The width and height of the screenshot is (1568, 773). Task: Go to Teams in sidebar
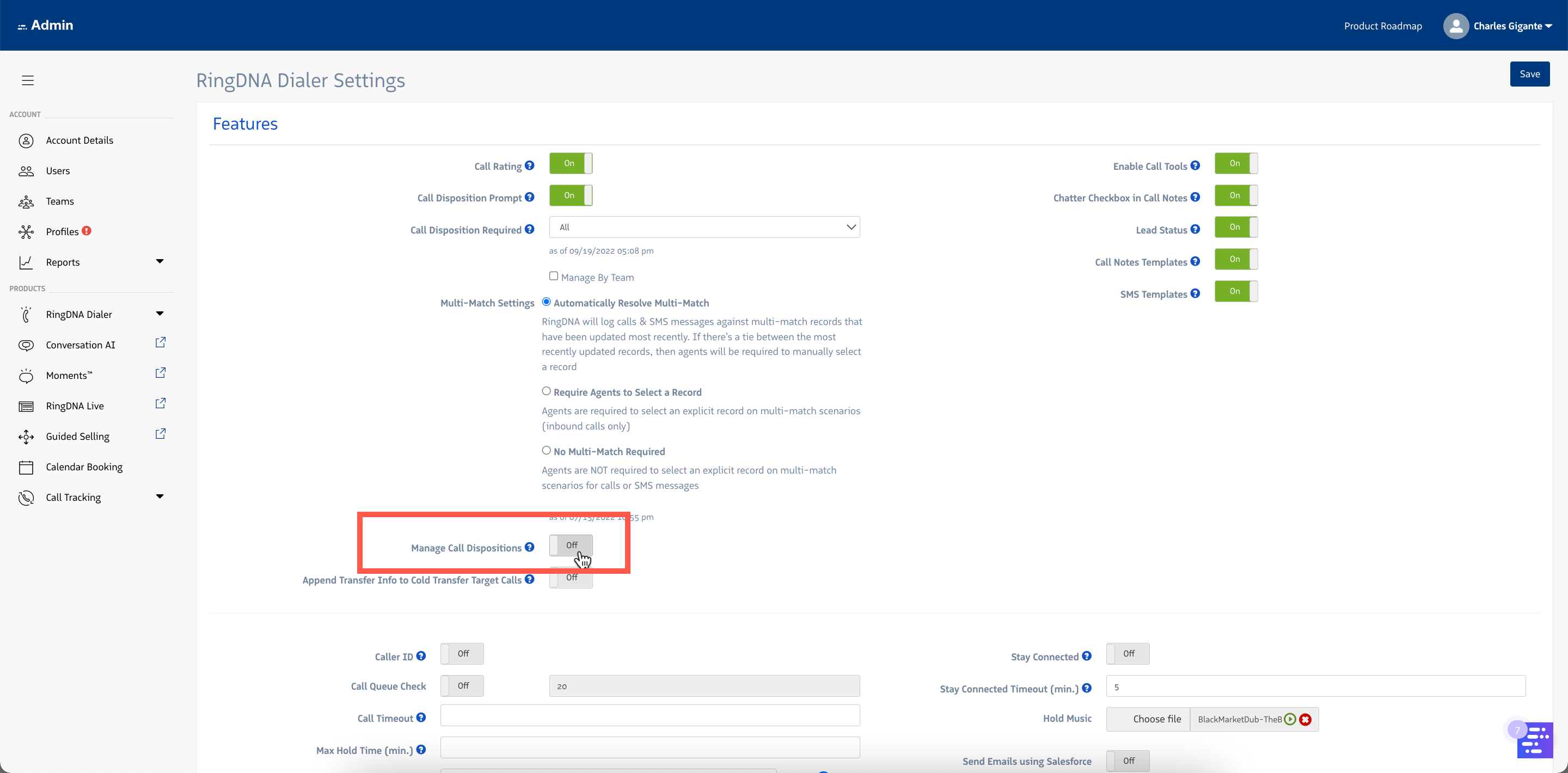tap(60, 201)
